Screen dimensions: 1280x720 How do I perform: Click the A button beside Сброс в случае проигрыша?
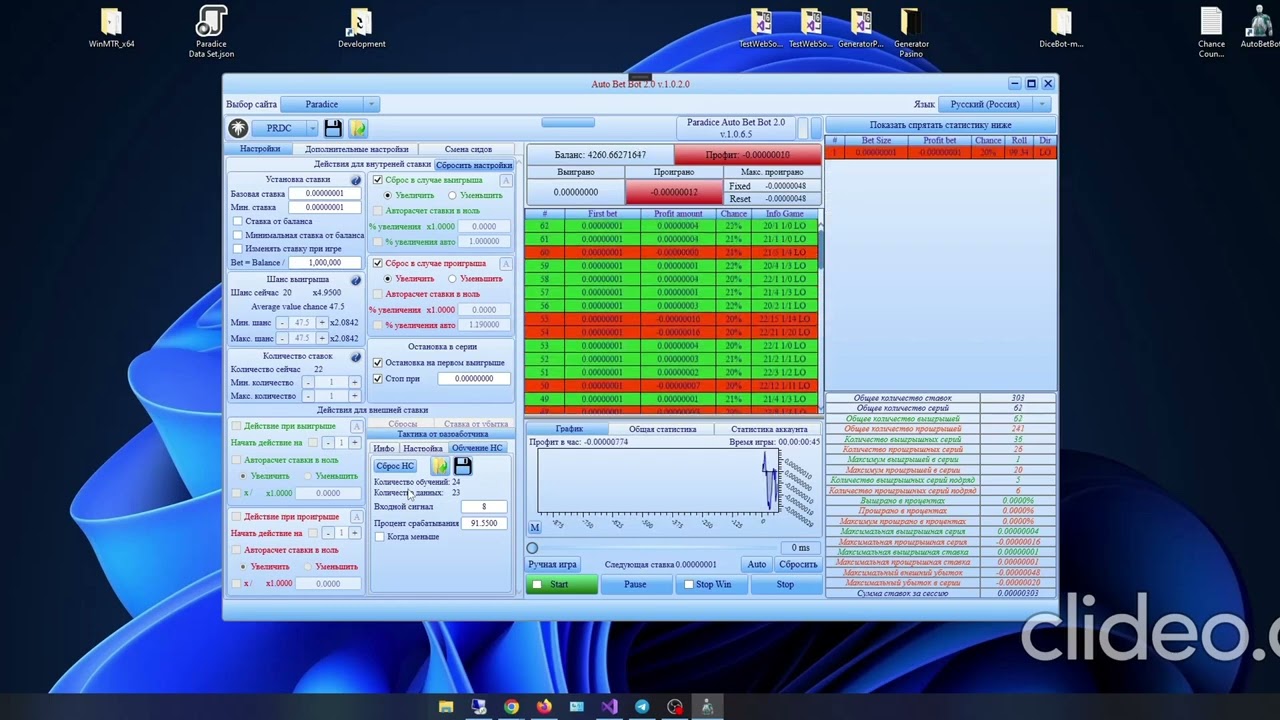(506, 264)
